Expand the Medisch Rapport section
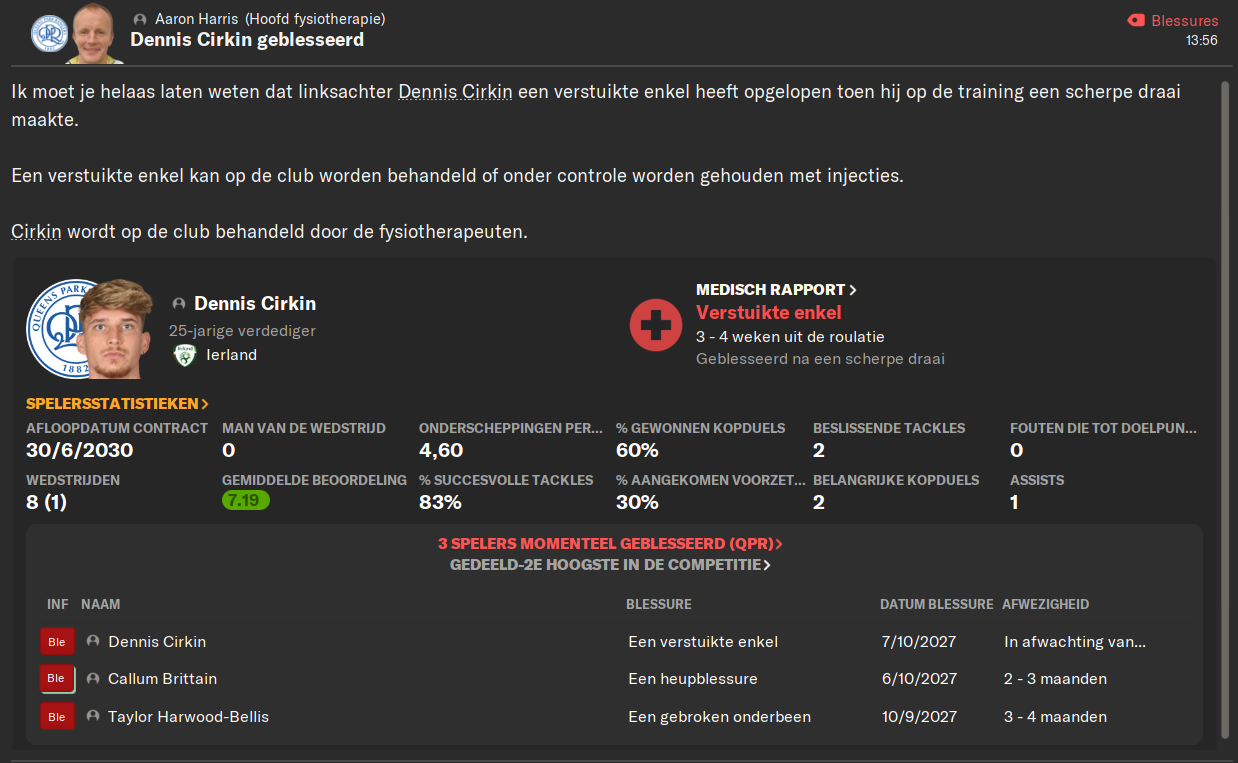Viewport: 1238px width, 763px height. (776, 290)
